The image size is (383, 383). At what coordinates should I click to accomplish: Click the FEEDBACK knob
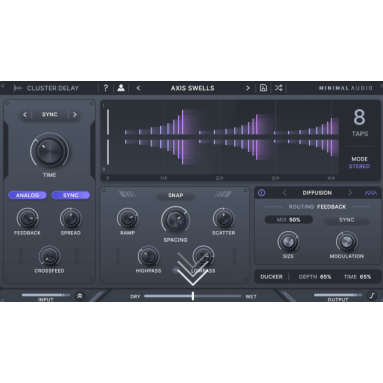coord(27,218)
